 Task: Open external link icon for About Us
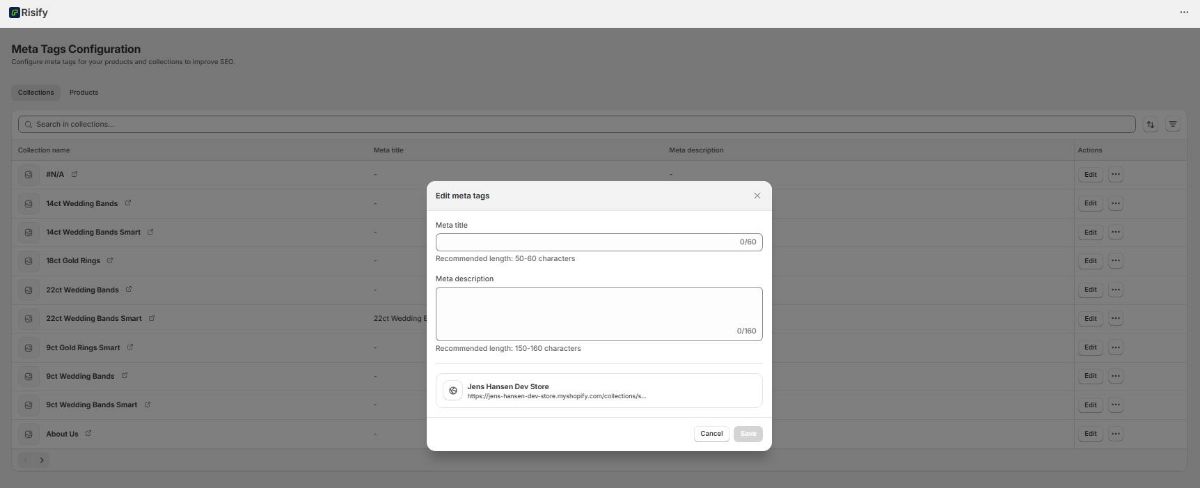(x=89, y=434)
